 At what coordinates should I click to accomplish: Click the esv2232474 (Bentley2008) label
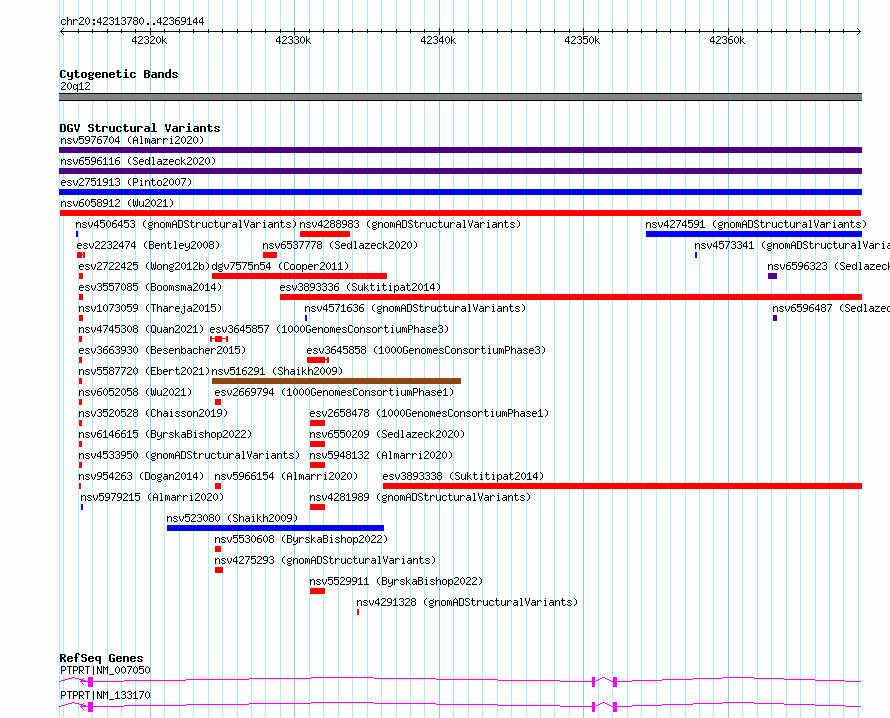coord(148,245)
